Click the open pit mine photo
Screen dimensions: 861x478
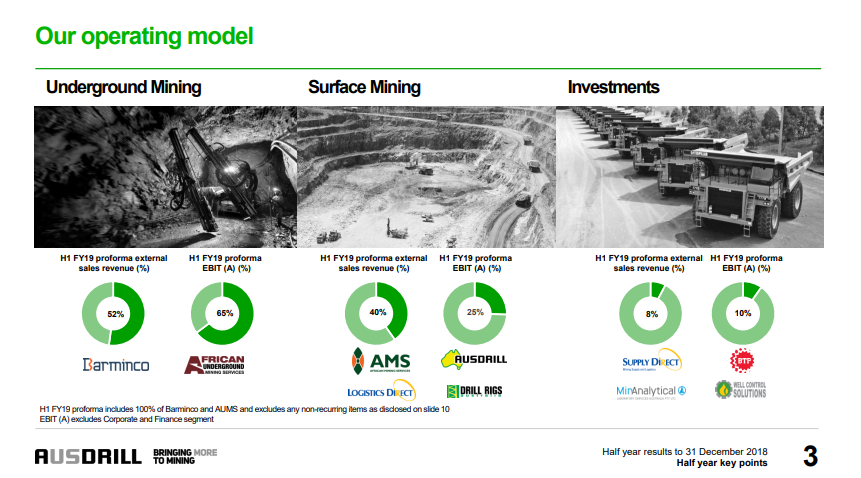427,177
